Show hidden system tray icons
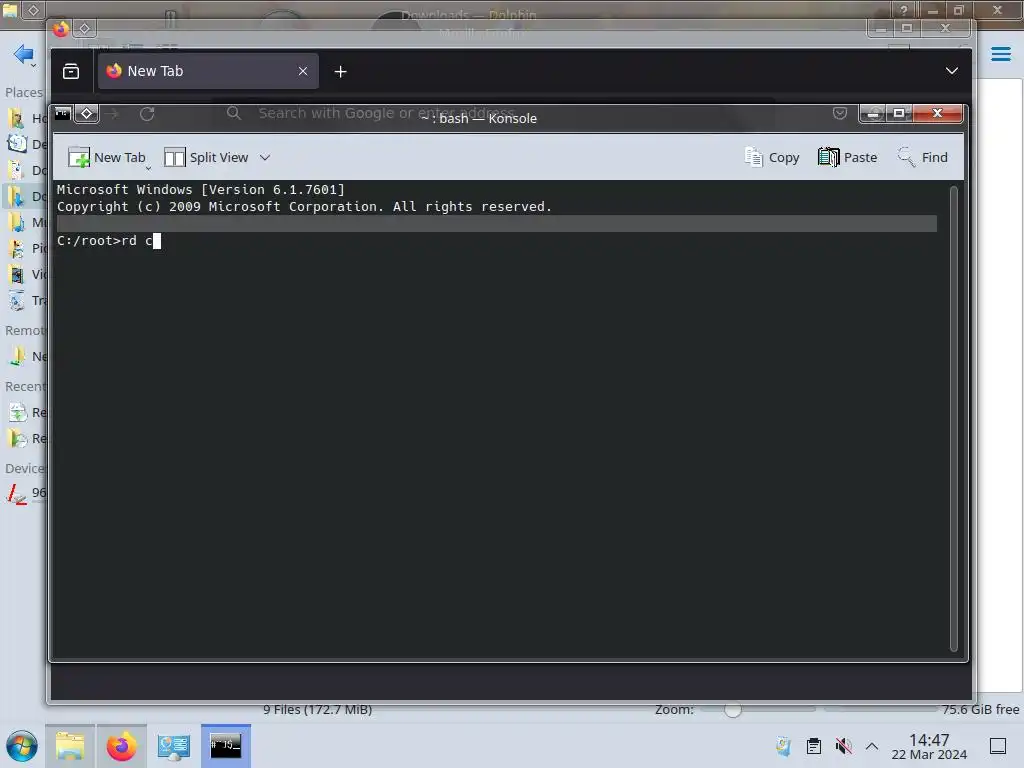Viewport: 1024px width, 768px height. point(872,746)
